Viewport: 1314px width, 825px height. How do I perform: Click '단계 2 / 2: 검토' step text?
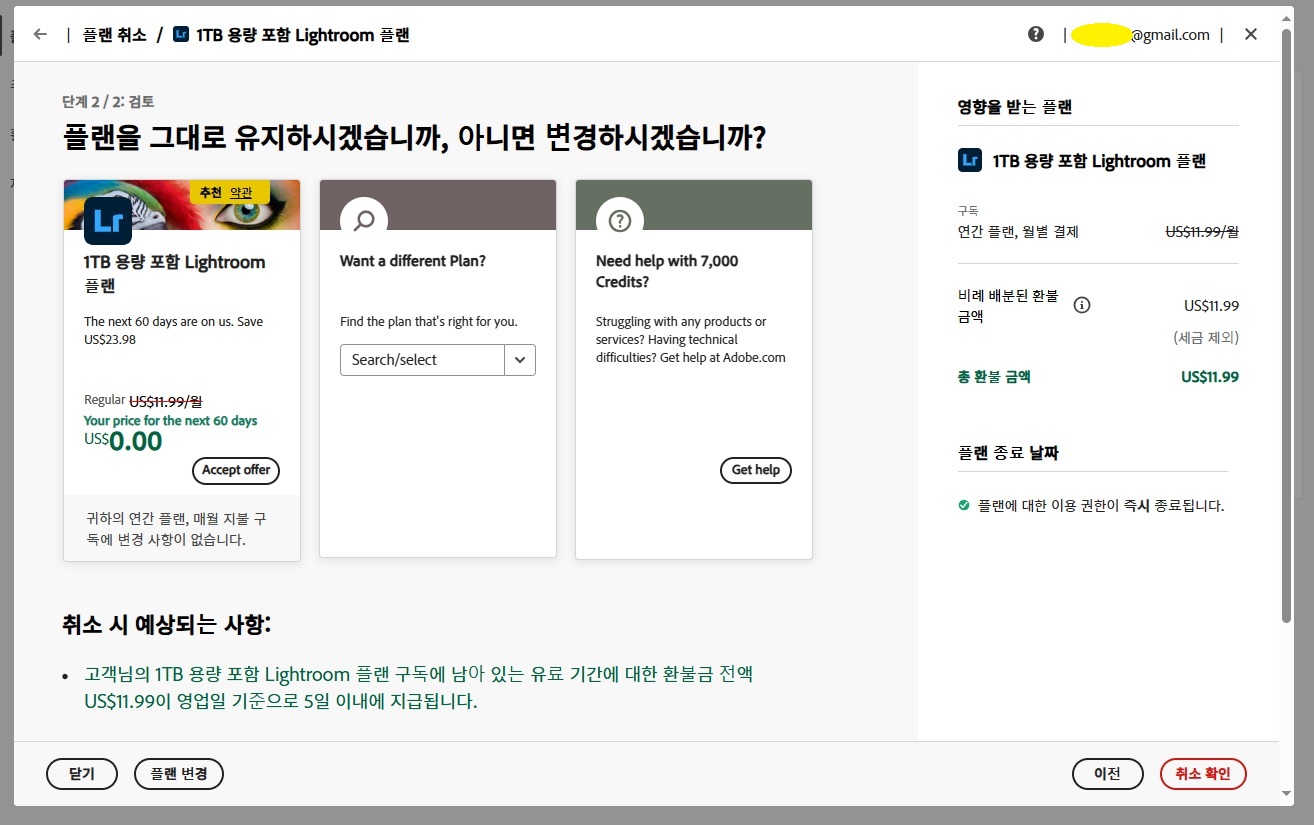click(108, 101)
